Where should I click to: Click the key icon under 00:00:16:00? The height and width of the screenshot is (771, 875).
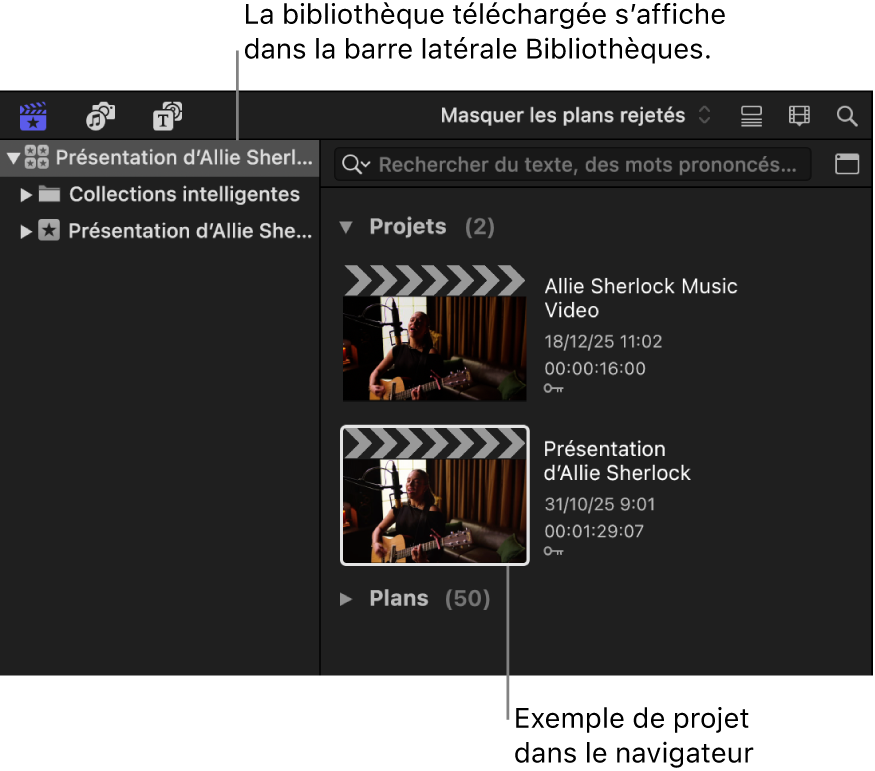(554, 388)
